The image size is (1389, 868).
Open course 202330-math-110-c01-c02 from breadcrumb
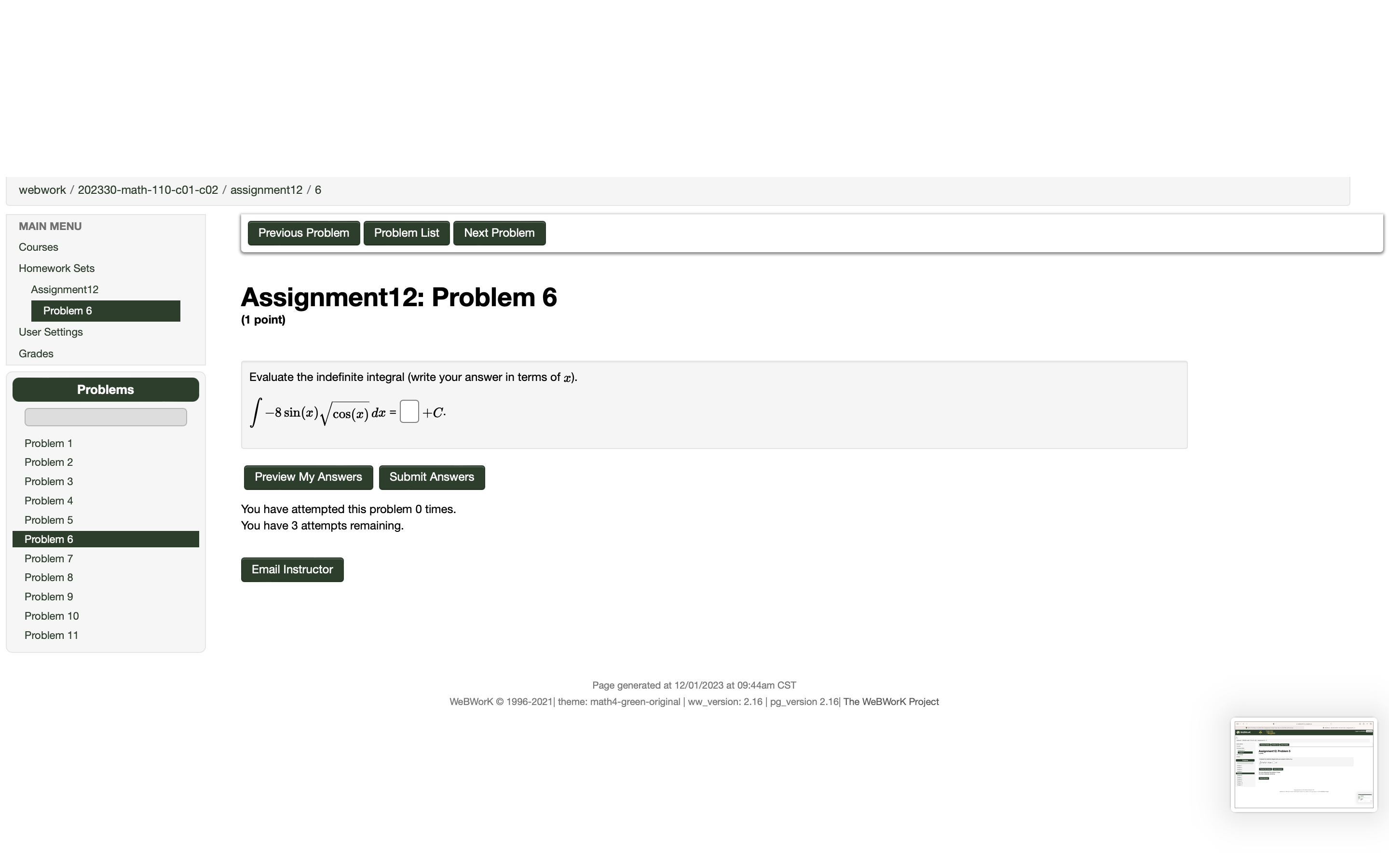click(x=148, y=190)
